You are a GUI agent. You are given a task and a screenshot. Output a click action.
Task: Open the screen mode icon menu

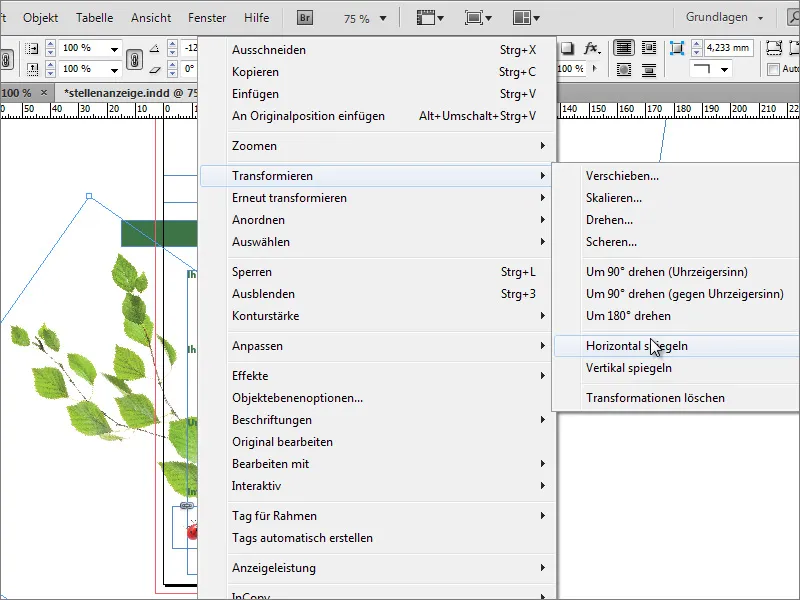pos(478,18)
